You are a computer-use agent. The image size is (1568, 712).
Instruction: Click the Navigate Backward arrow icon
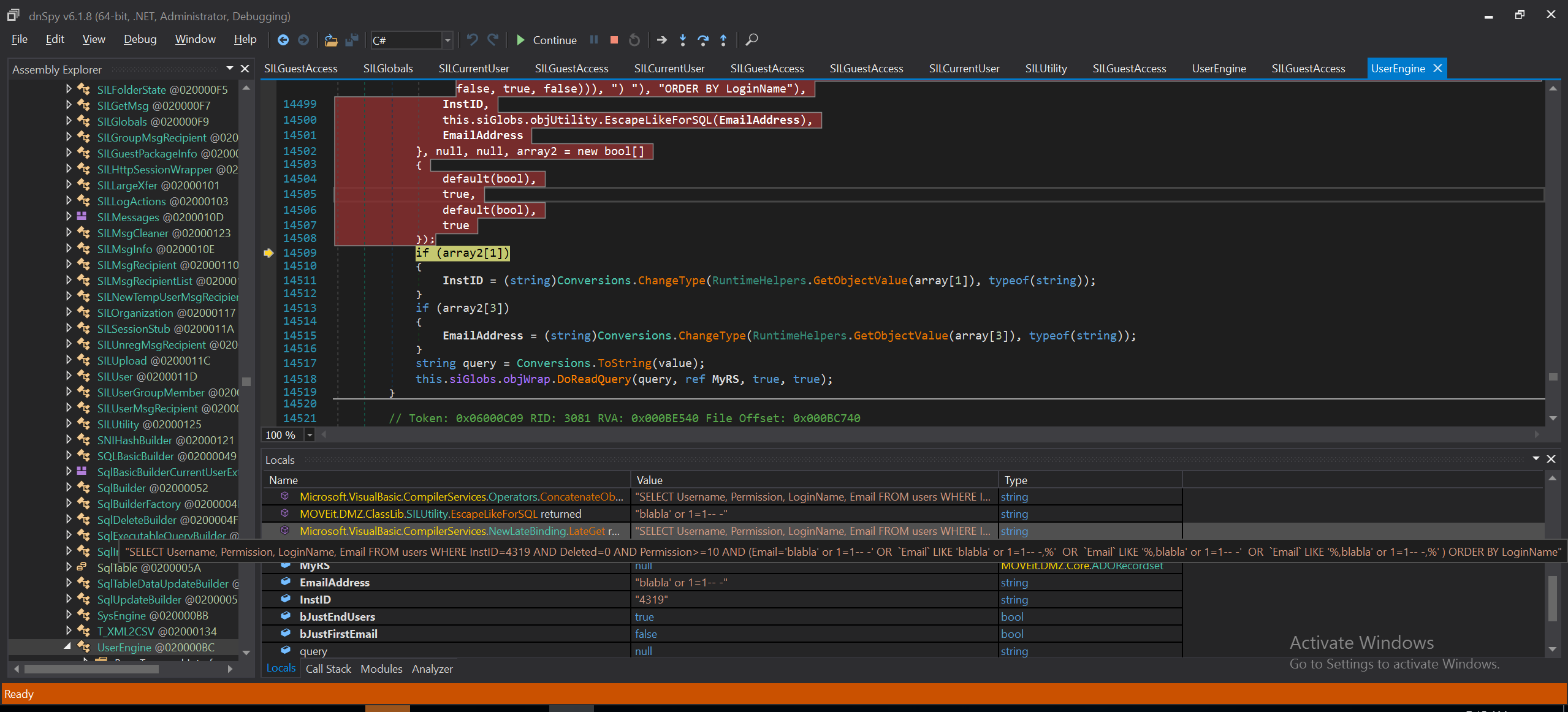click(x=283, y=40)
